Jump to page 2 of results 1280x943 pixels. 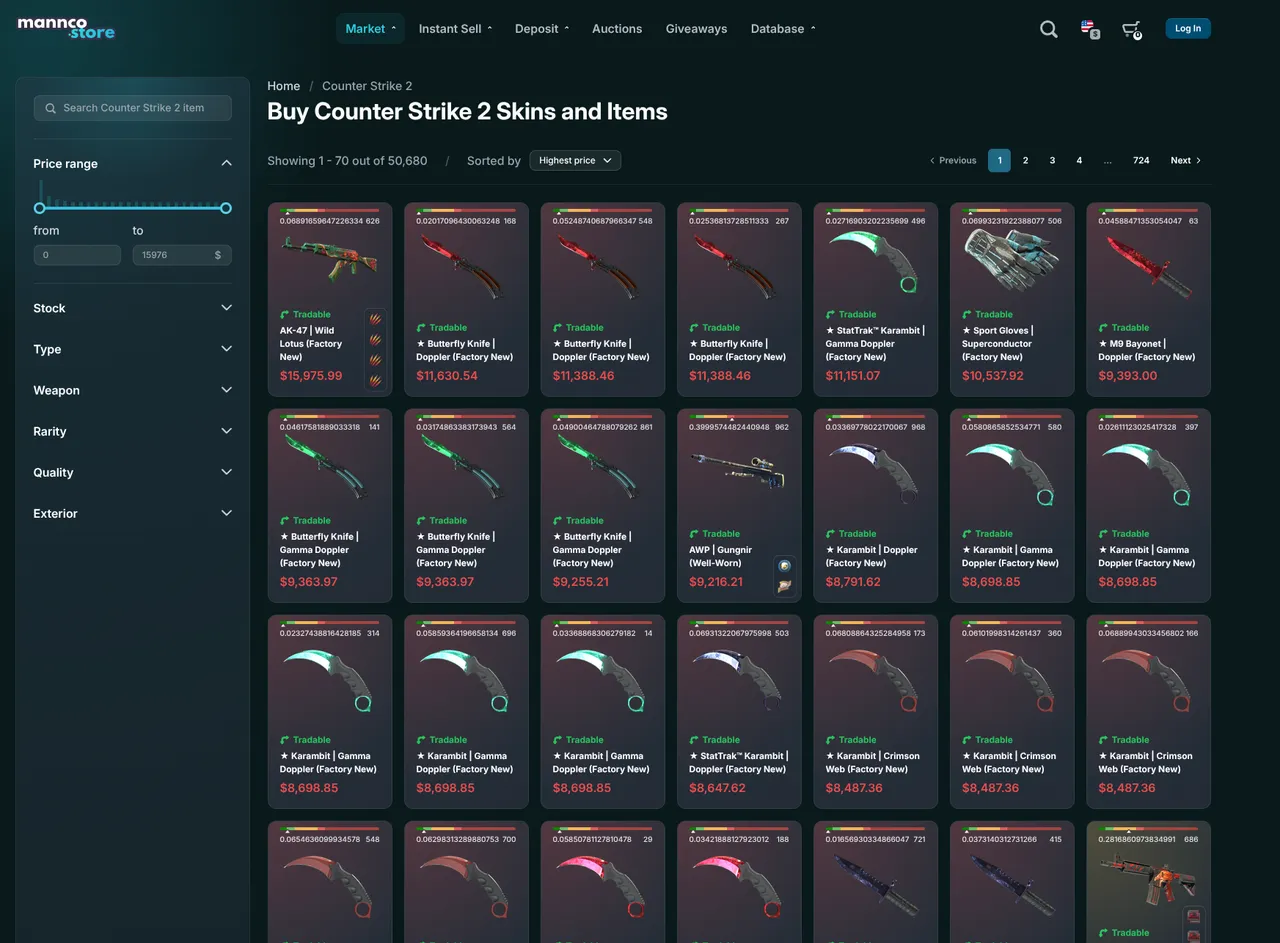(1025, 160)
